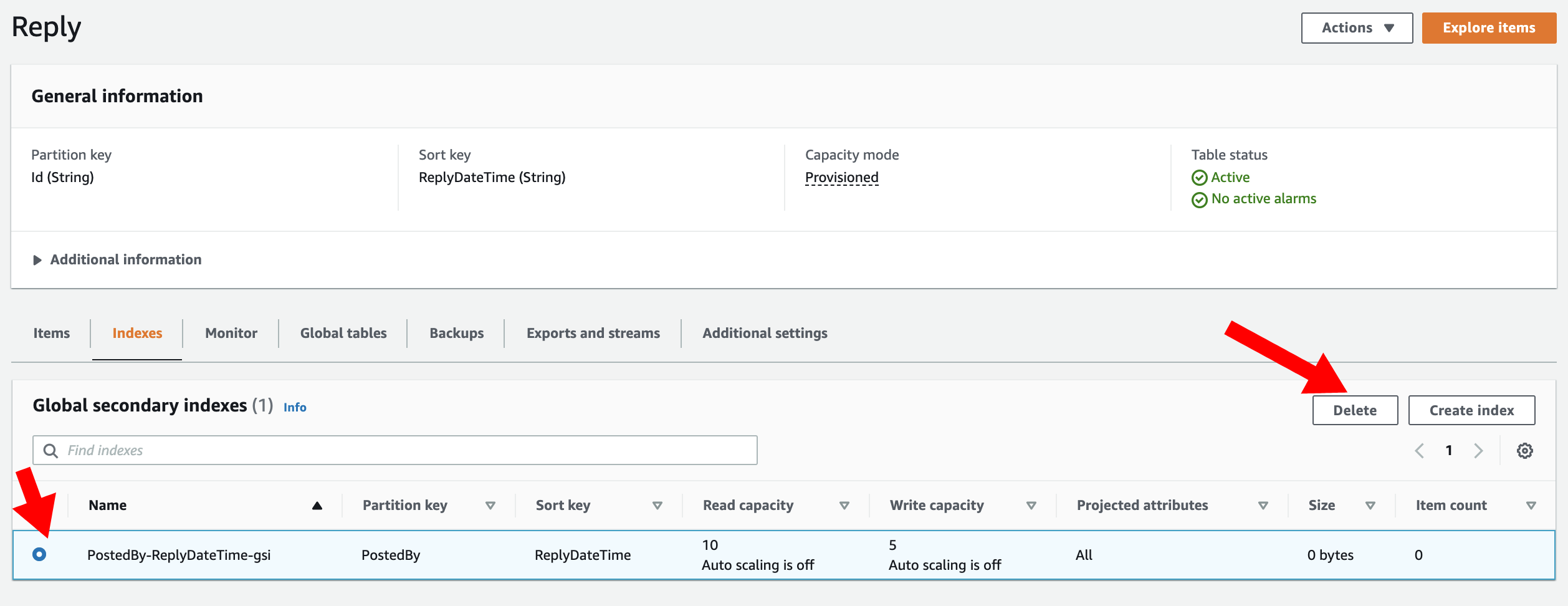The height and width of the screenshot is (606, 1568).
Task: Sort by the Item count column
Action: pyautogui.click(x=1531, y=506)
